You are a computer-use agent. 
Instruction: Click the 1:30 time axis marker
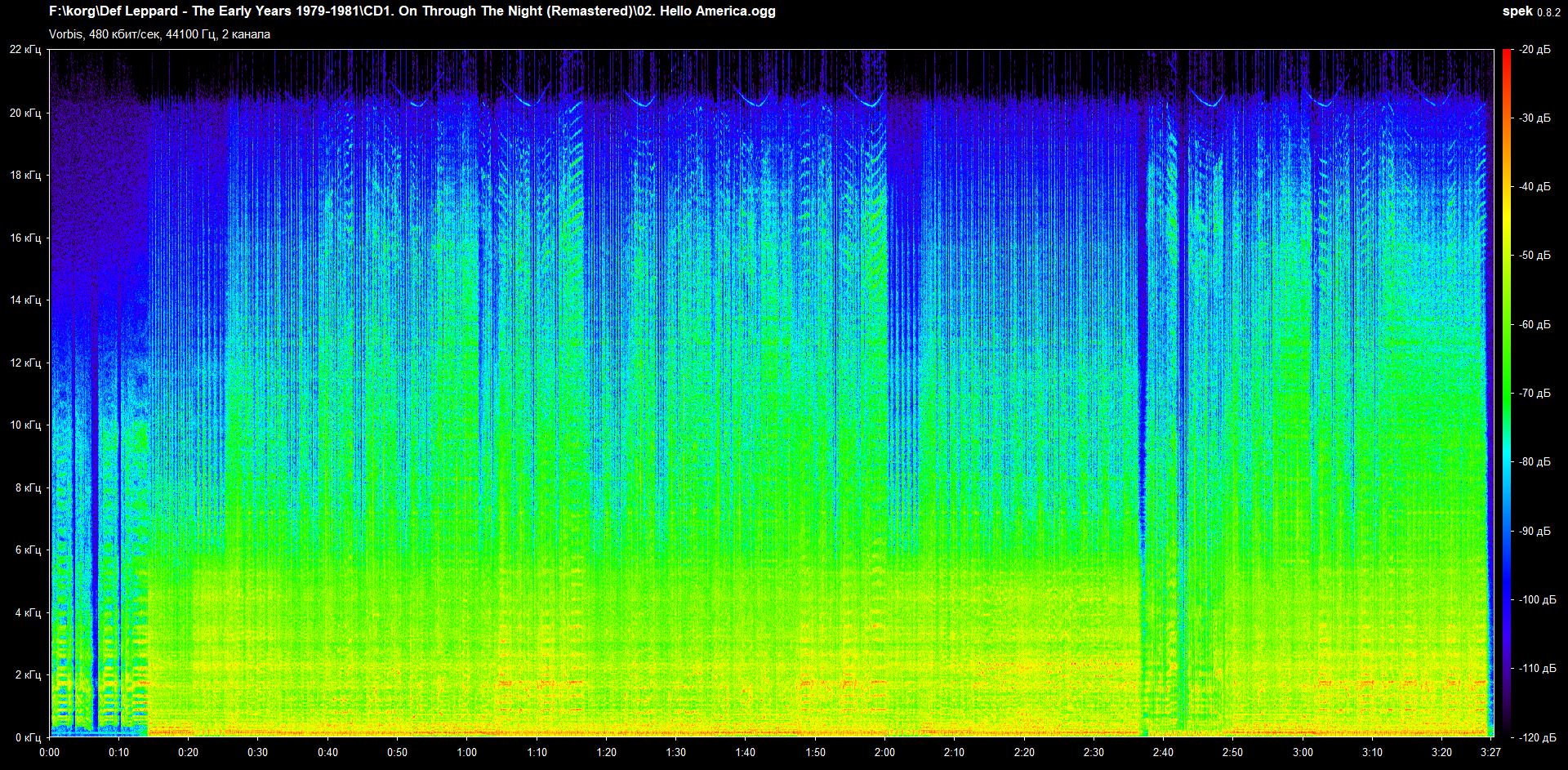(x=675, y=752)
